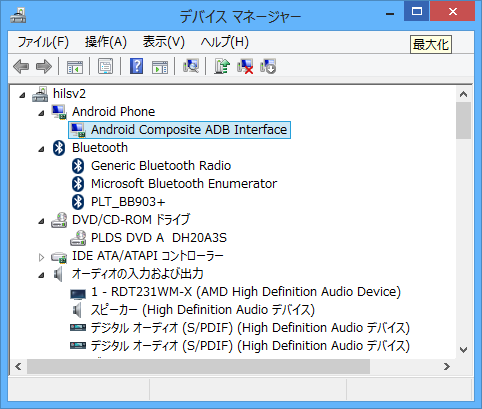
Task: Select オーディオの入力および出力 label
Action: [x=138, y=274]
